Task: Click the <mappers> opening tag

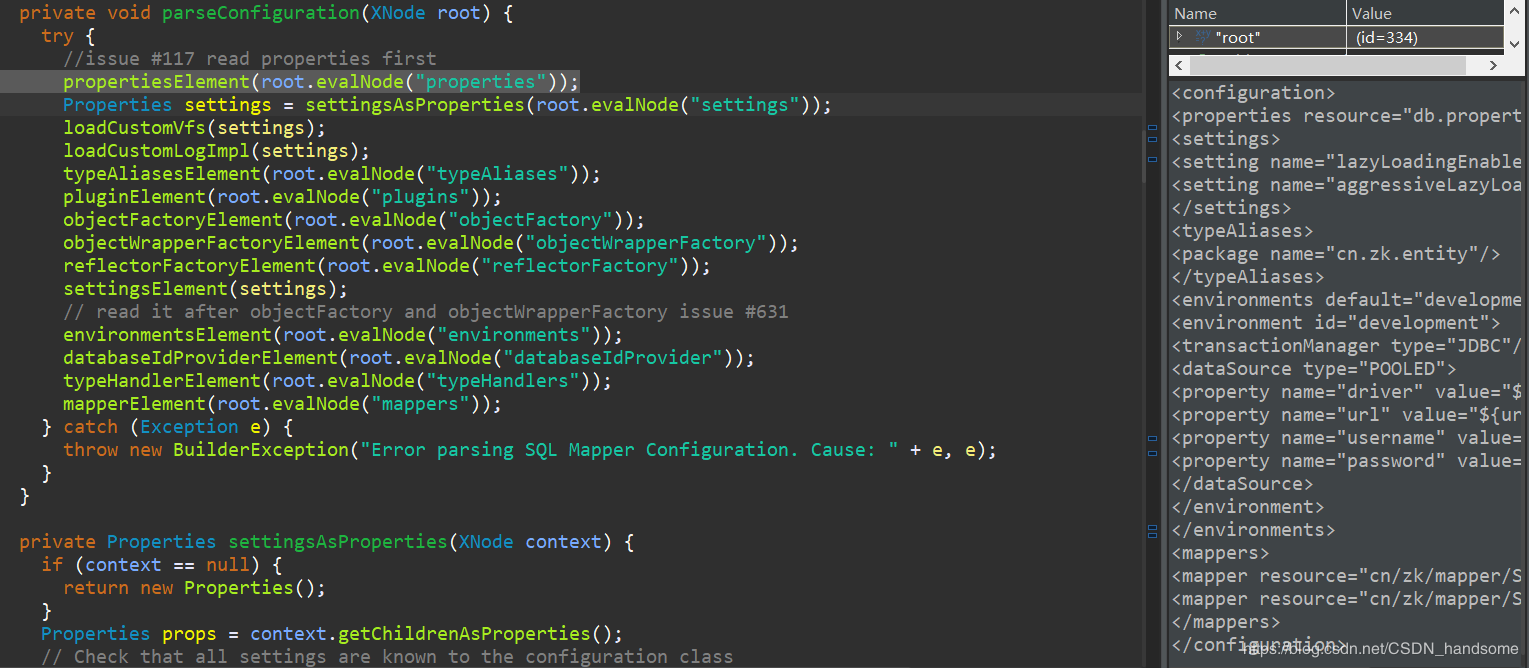Action: click(1220, 553)
